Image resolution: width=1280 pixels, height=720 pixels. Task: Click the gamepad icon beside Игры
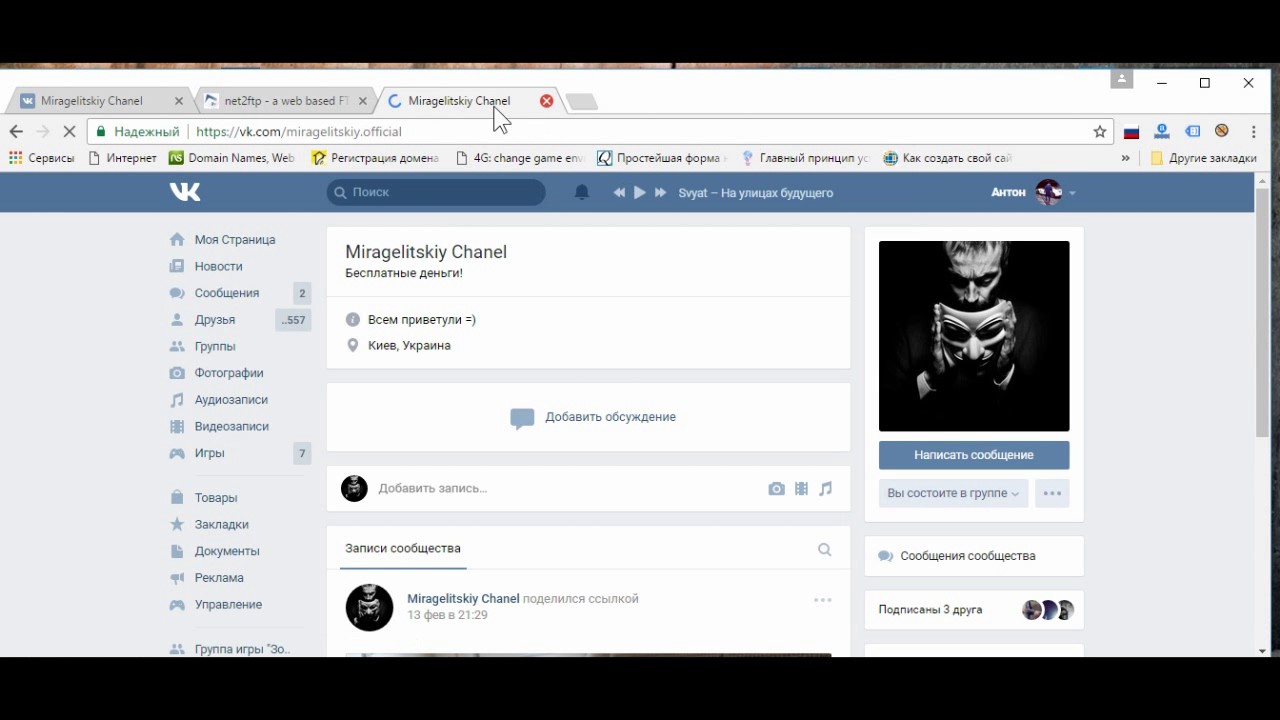coord(177,453)
